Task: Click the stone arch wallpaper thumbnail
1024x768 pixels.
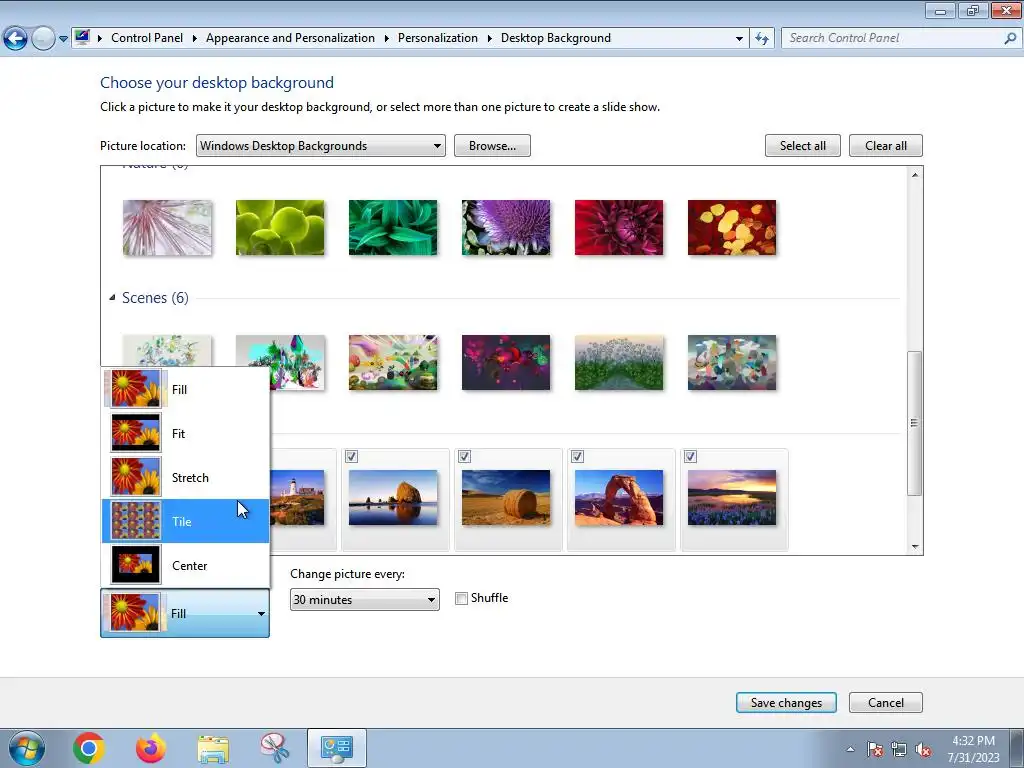Action: (619, 498)
